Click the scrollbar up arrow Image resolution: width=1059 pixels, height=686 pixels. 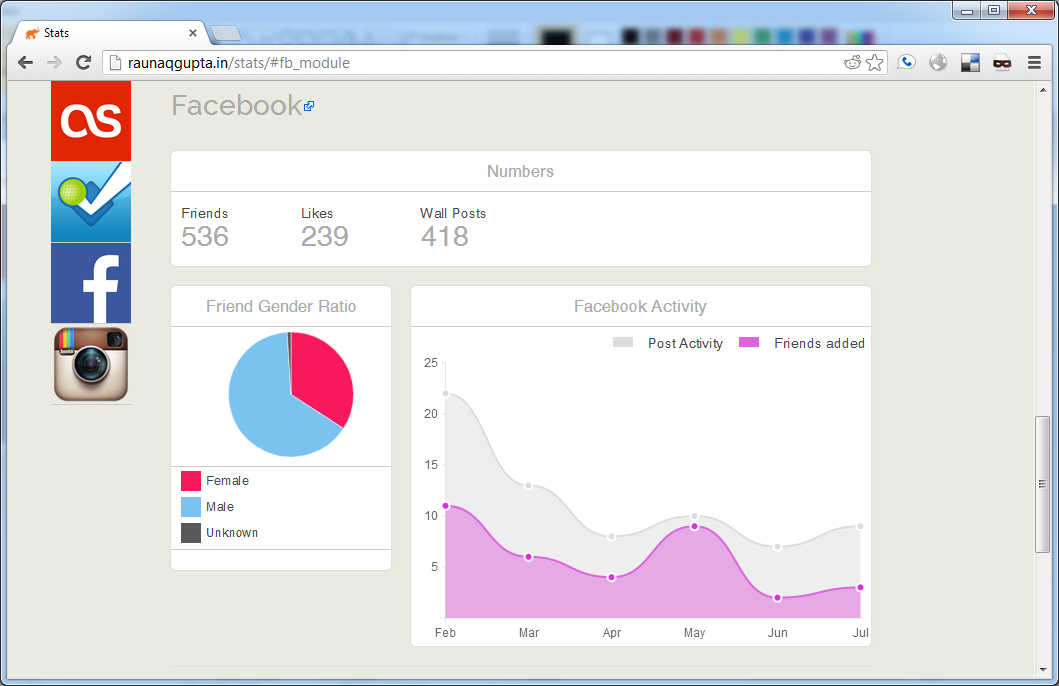(1043, 89)
